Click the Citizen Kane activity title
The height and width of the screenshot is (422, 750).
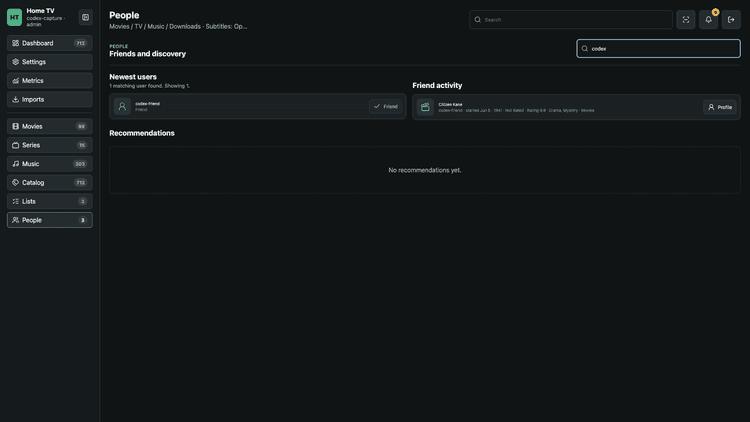pyautogui.click(x=450, y=104)
